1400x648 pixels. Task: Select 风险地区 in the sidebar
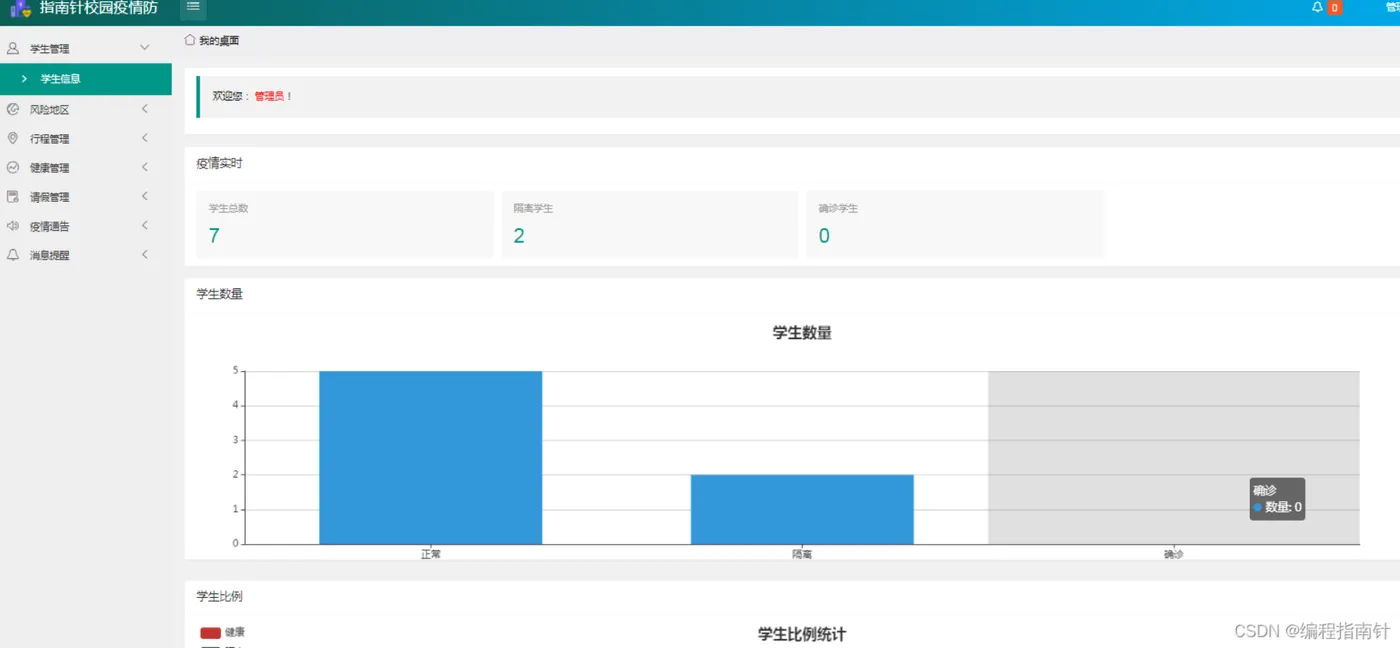50,110
